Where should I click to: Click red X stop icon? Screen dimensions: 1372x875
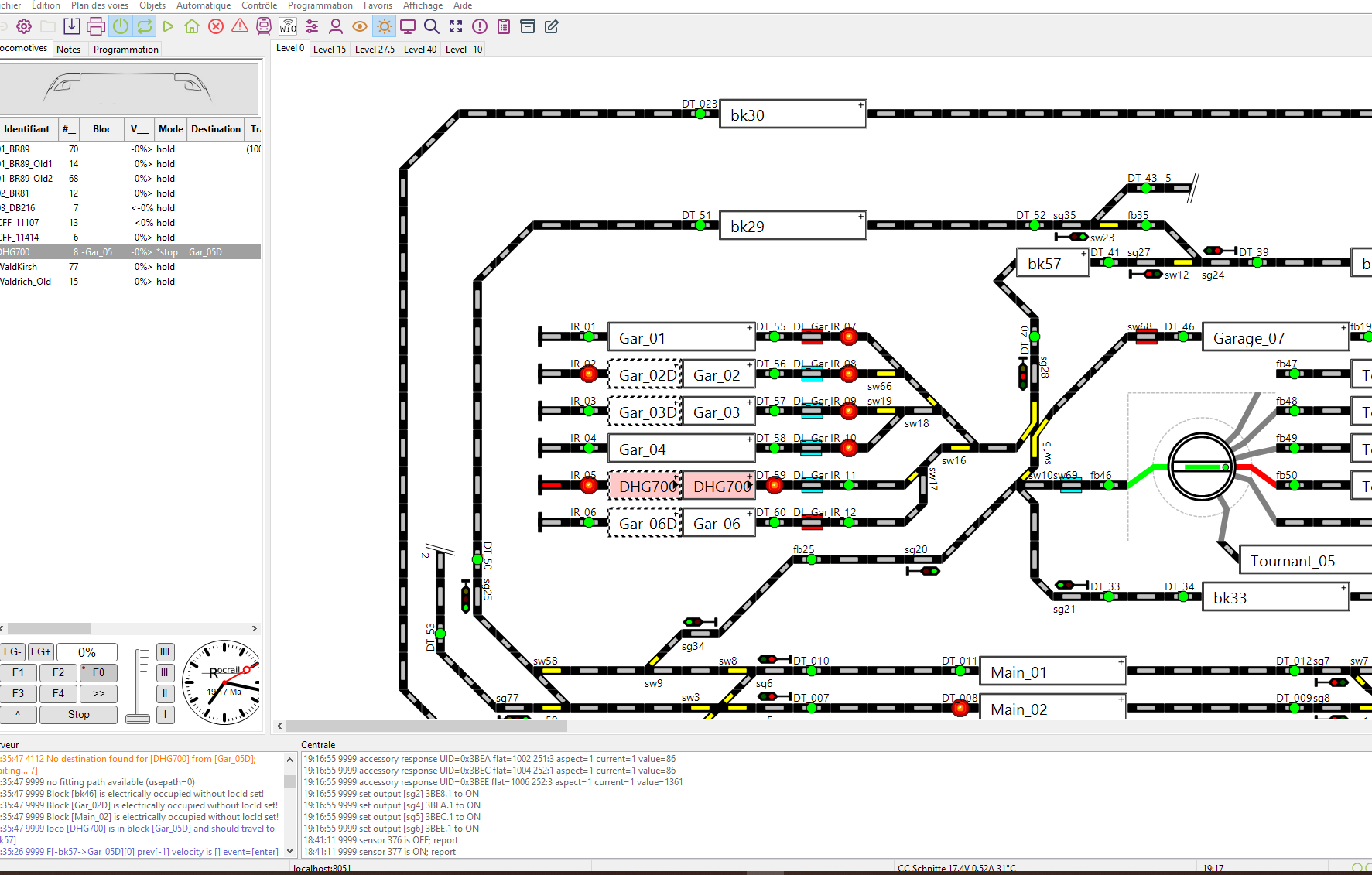point(216,26)
